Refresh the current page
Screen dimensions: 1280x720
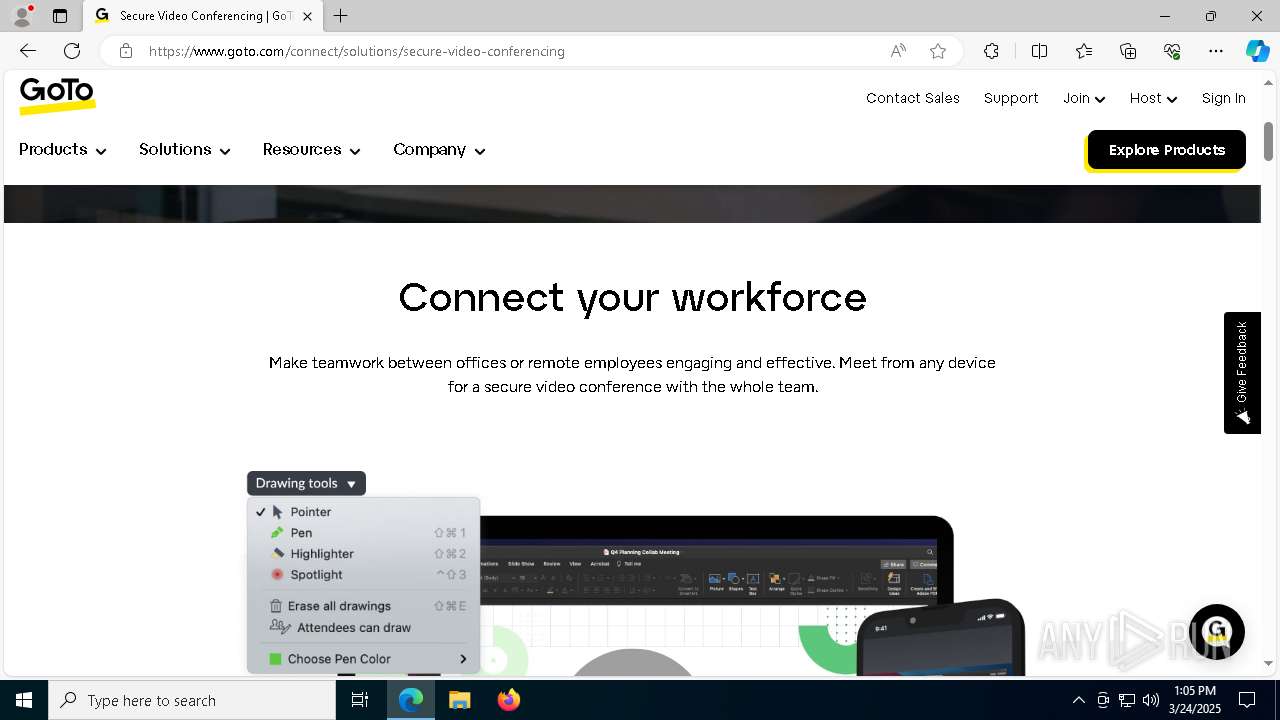point(72,51)
